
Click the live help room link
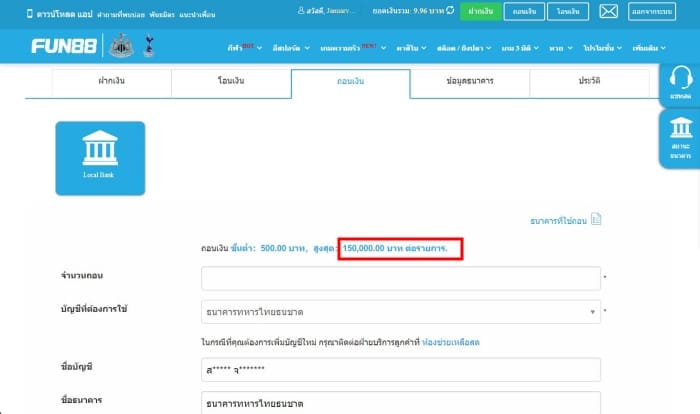[450, 343]
